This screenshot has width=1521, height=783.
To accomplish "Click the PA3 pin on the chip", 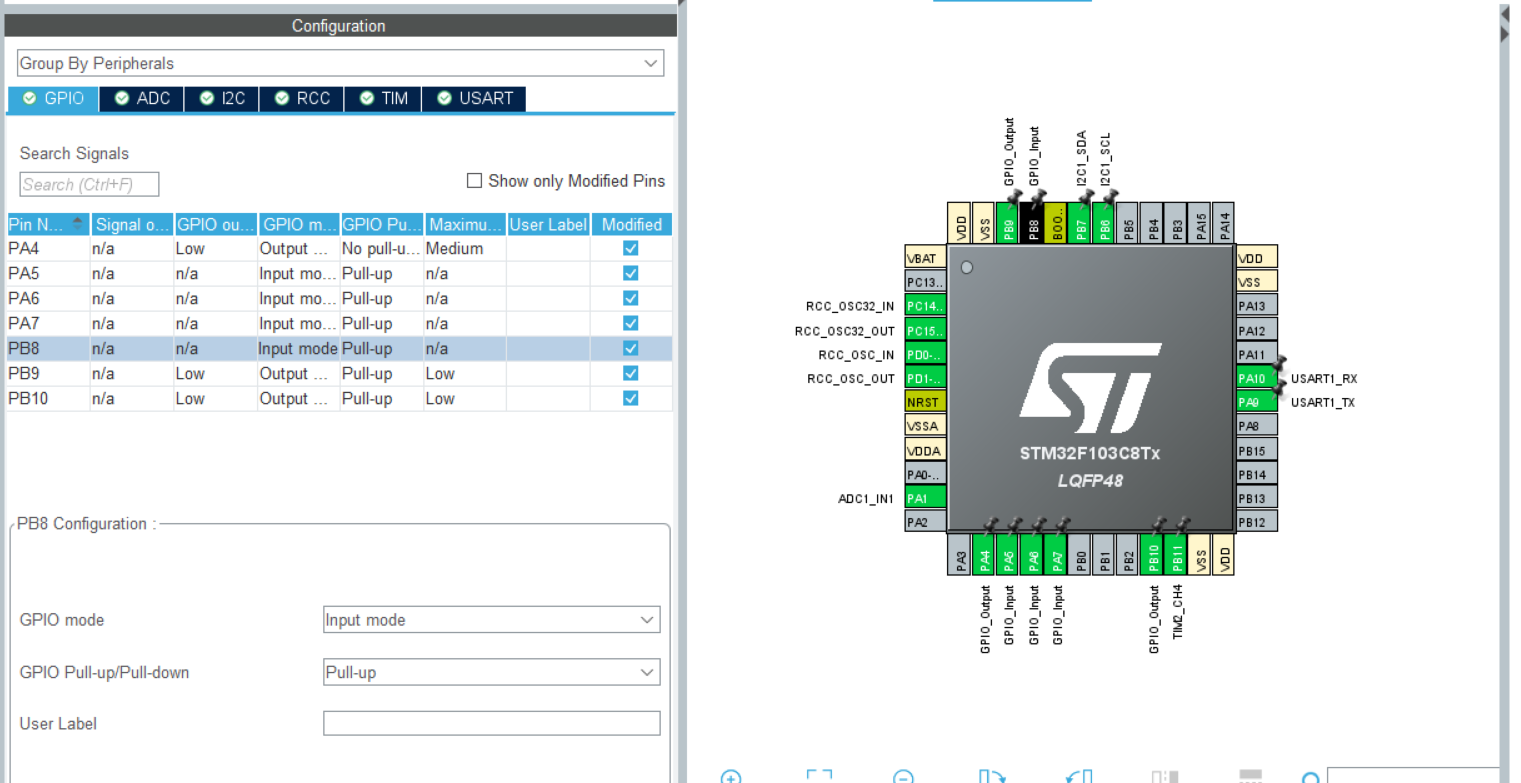I will click(960, 555).
